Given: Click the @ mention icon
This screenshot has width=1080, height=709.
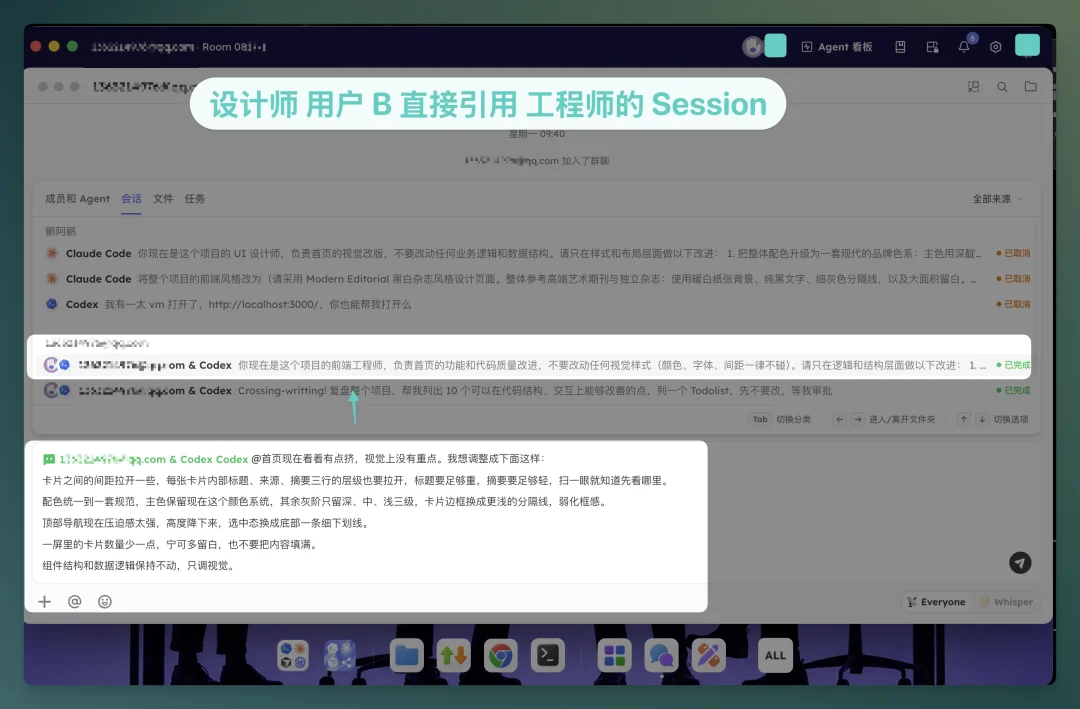Looking at the screenshot, I should [x=74, y=602].
